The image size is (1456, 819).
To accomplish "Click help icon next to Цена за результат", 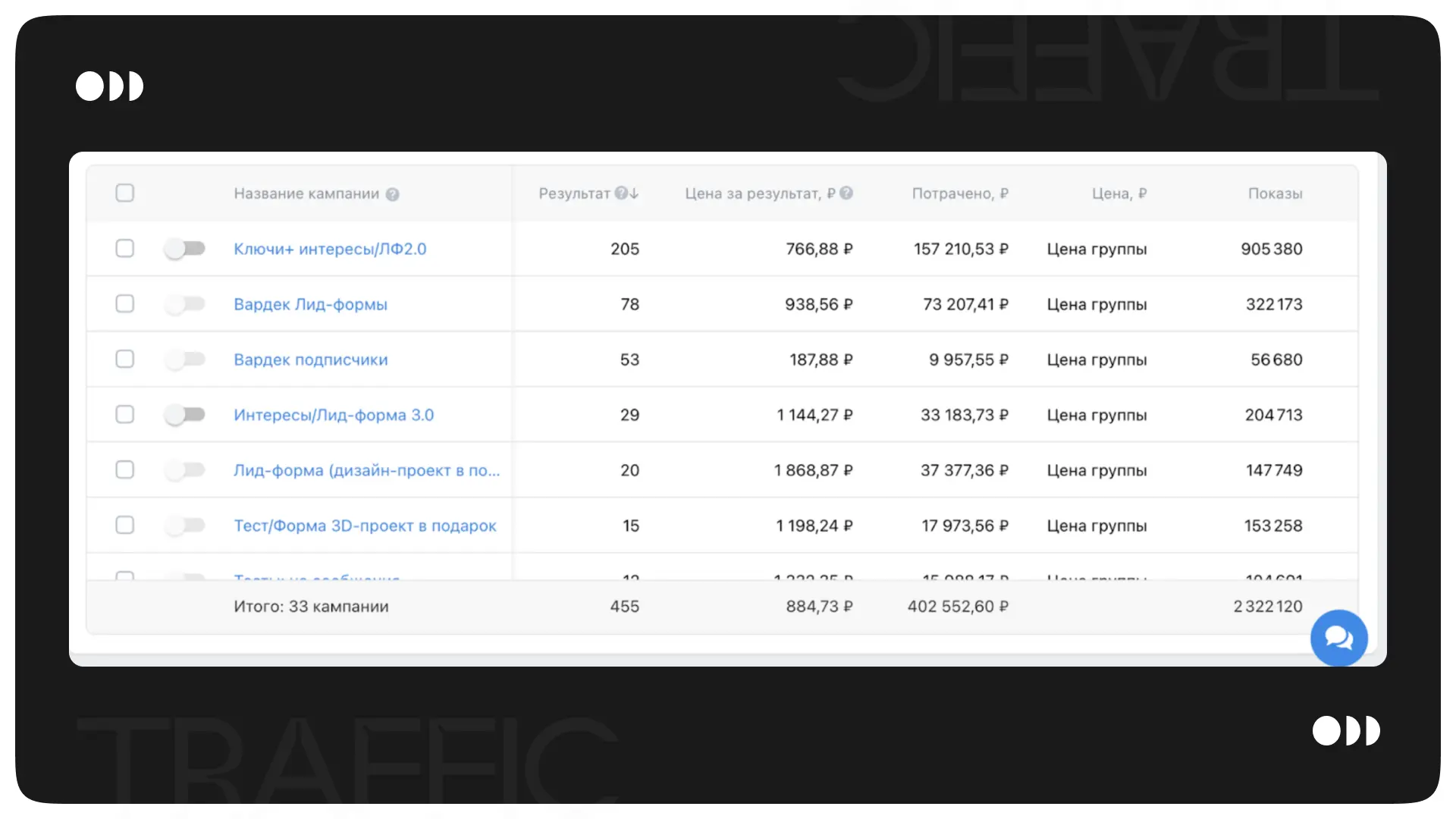I will tap(846, 193).
